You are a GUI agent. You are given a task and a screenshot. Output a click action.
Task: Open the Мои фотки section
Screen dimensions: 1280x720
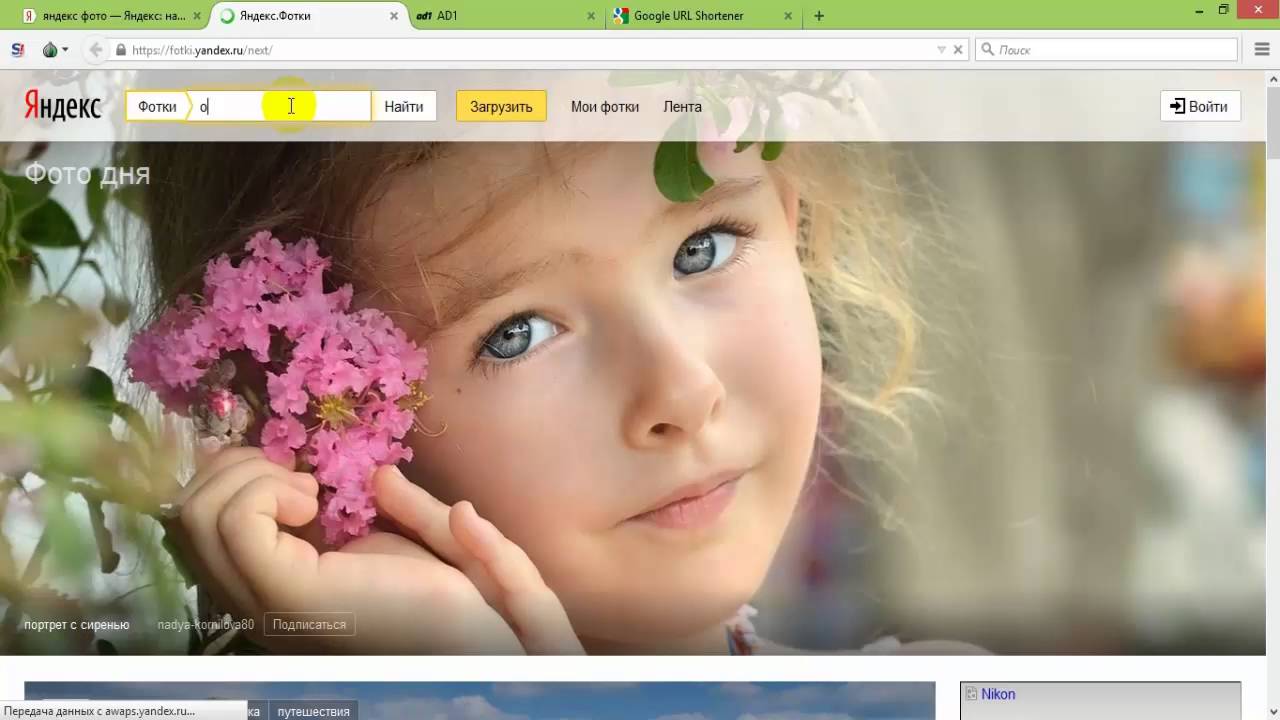(x=605, y=107)
